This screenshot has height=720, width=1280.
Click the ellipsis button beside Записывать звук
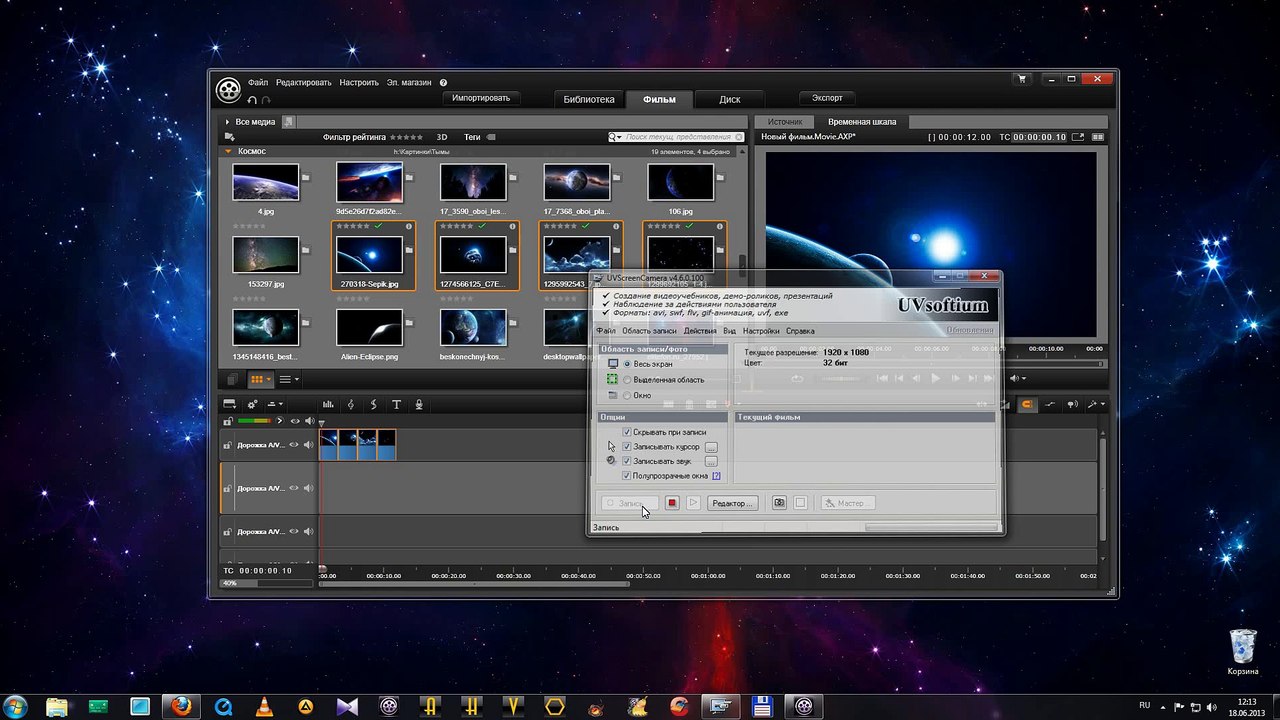click(711, 461)
